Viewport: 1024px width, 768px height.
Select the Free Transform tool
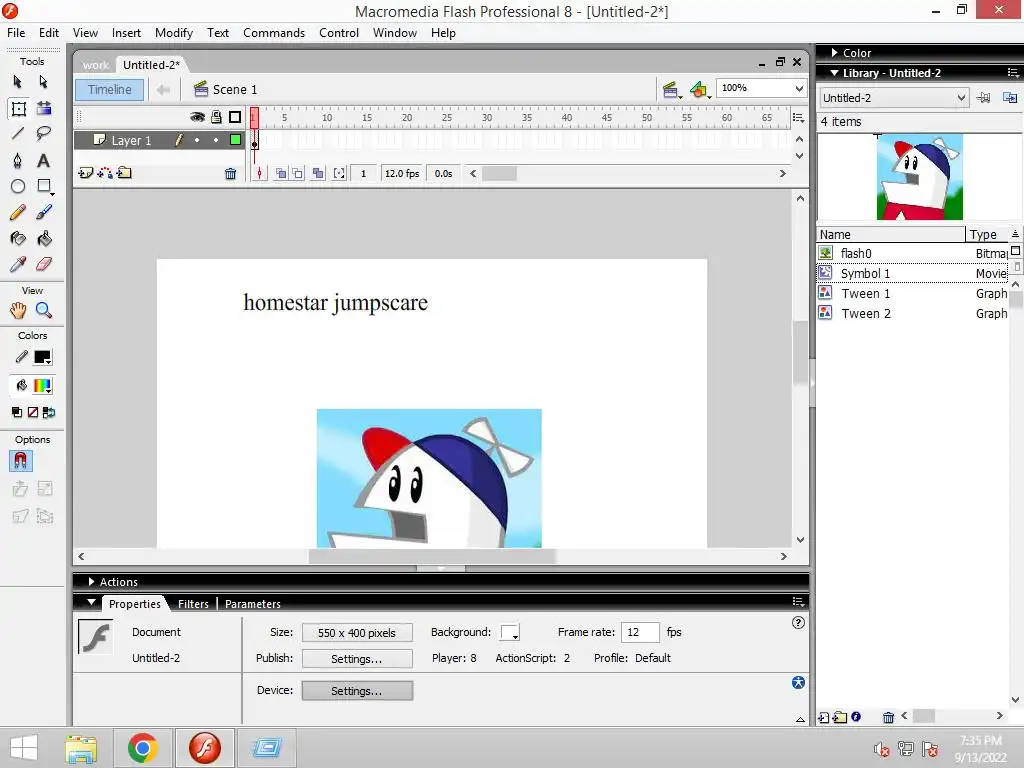18,108
